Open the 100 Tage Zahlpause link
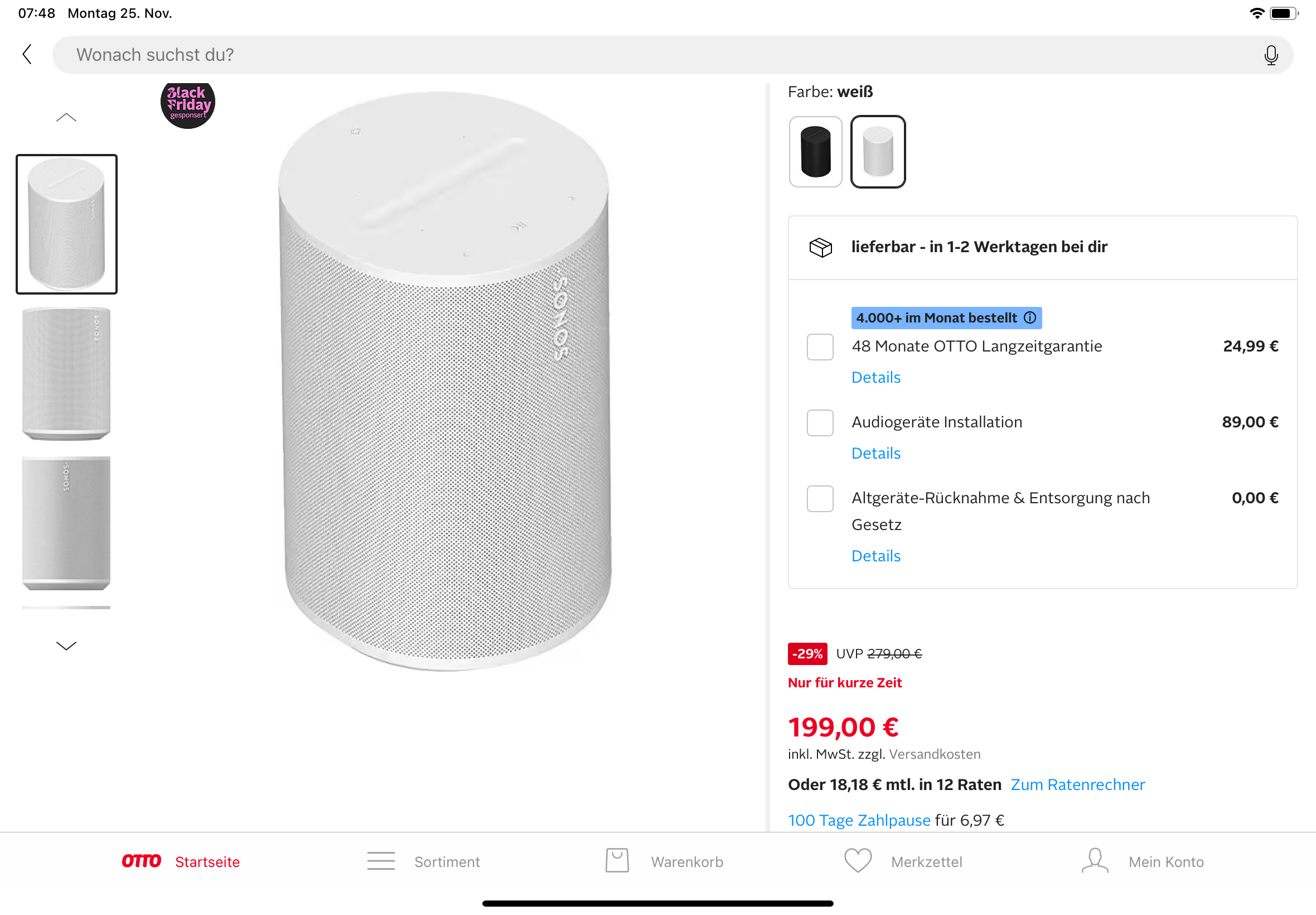Screen dimensions: 1316x915 coord(859,820)
